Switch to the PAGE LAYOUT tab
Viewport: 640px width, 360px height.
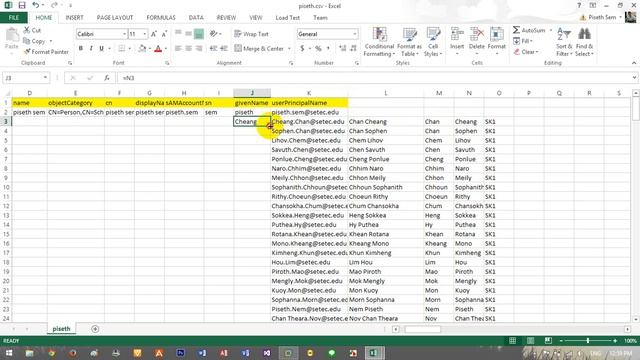point(115,18)
